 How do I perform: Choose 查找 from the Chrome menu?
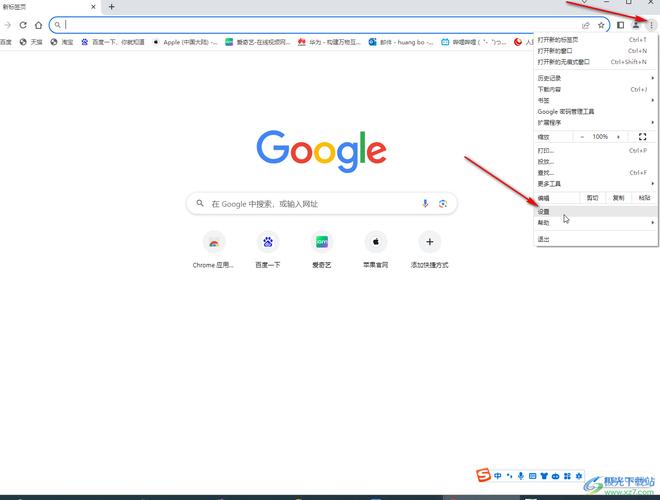(x=596, y=173)
